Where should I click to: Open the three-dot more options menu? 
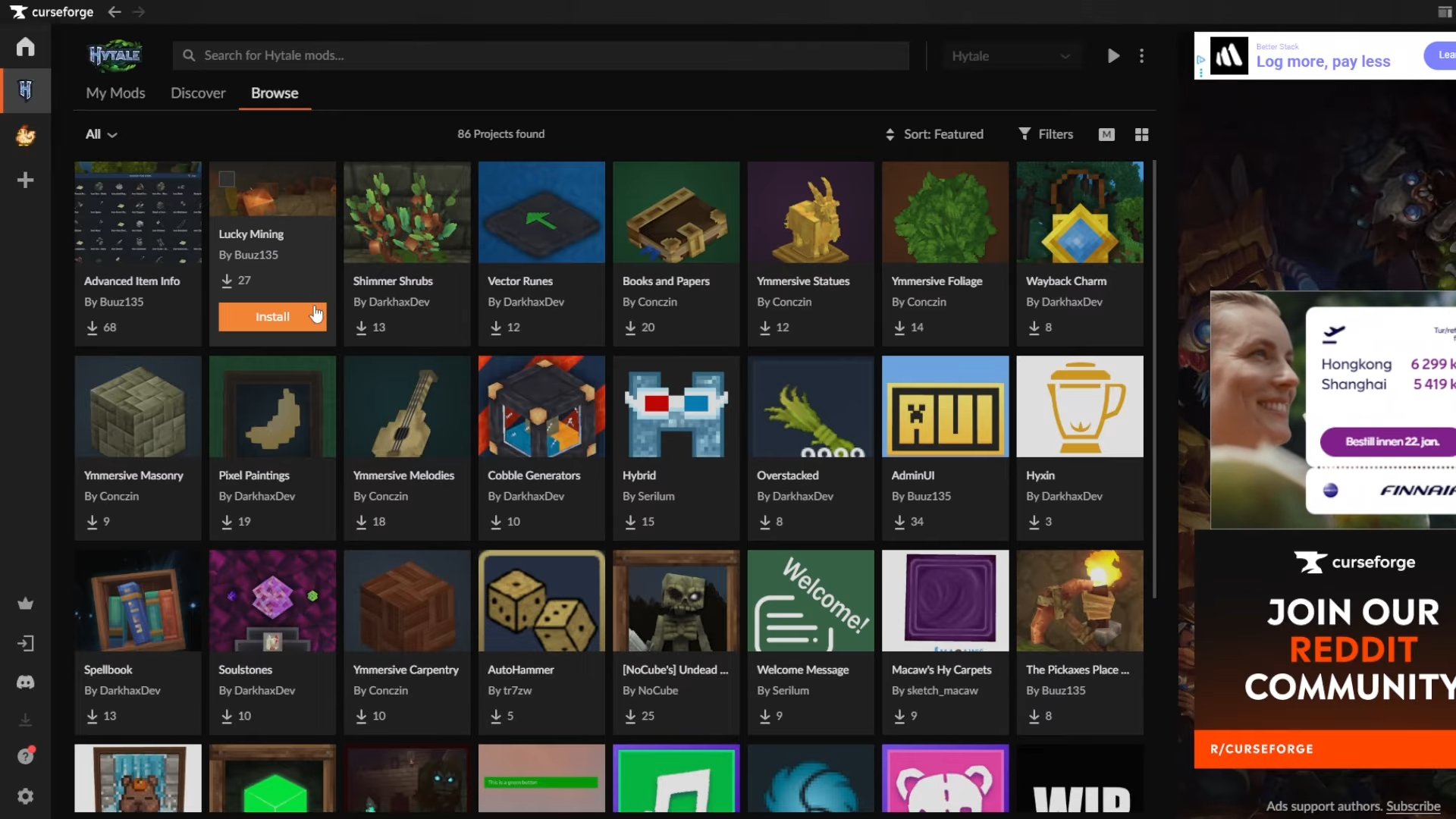[1141, 56]
